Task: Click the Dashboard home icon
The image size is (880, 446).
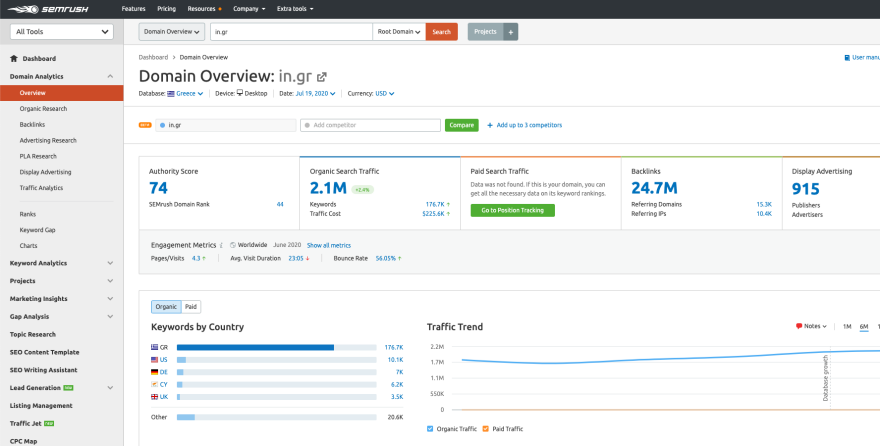Action: (x=14, y=59)
